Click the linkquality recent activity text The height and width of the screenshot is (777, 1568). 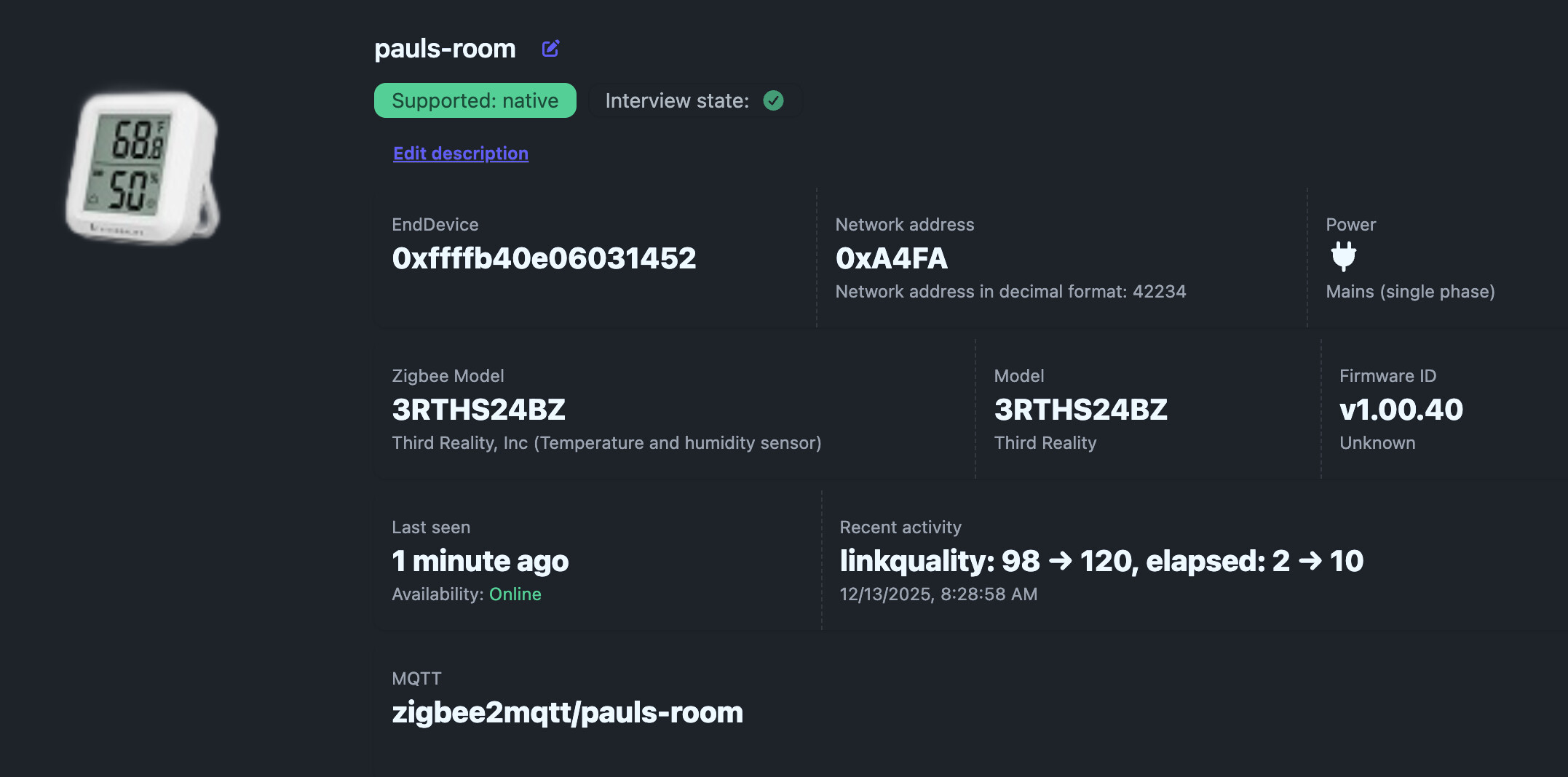pos(1101,561)
